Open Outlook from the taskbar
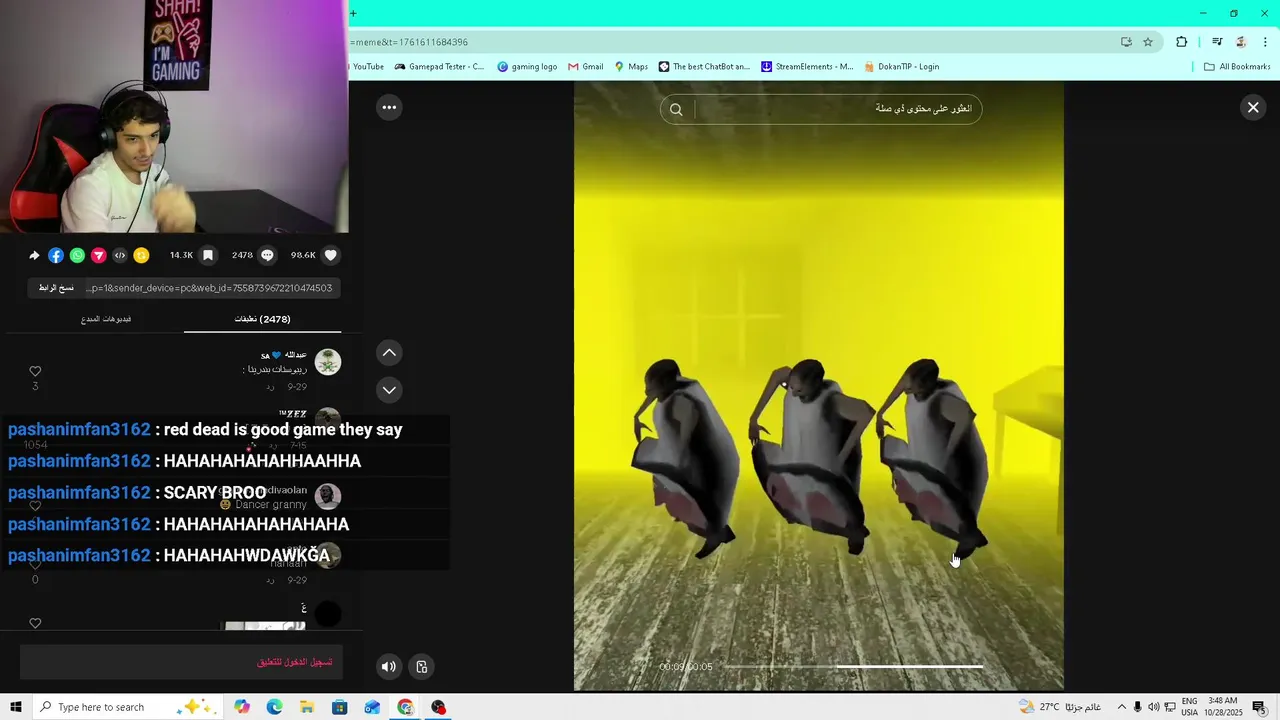 (372, 707)
